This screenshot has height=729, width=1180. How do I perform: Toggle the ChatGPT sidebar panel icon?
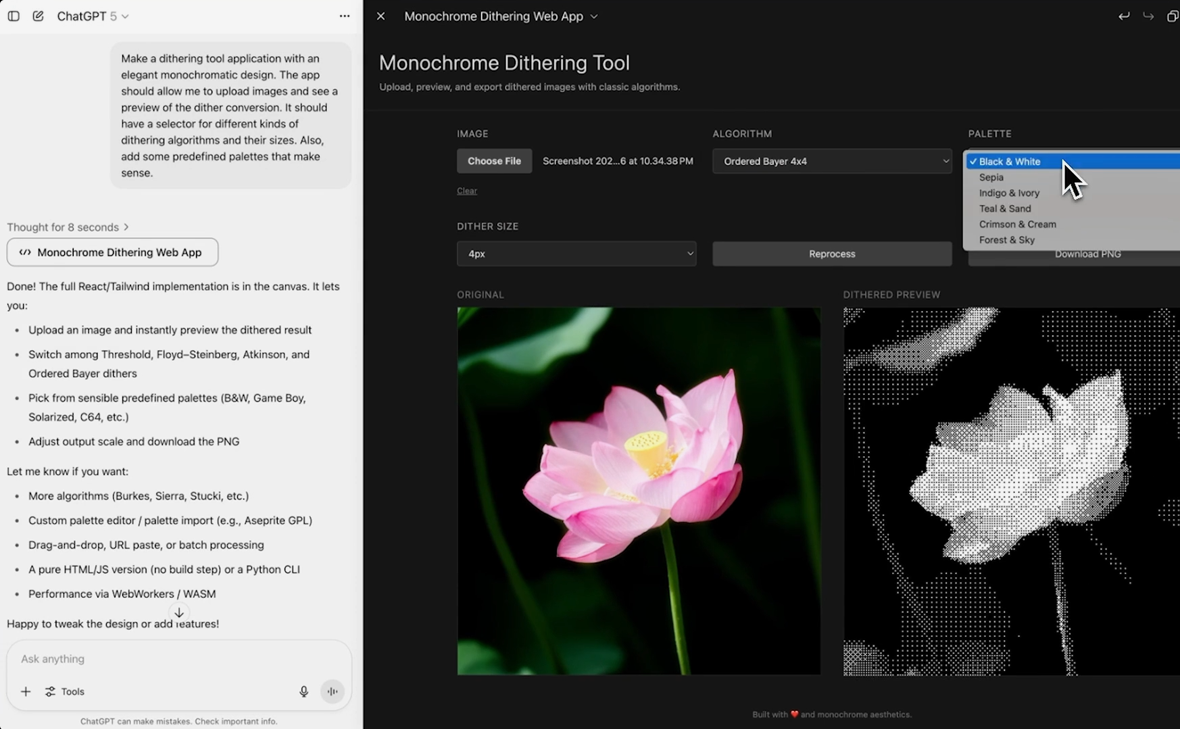pos(14,16)
